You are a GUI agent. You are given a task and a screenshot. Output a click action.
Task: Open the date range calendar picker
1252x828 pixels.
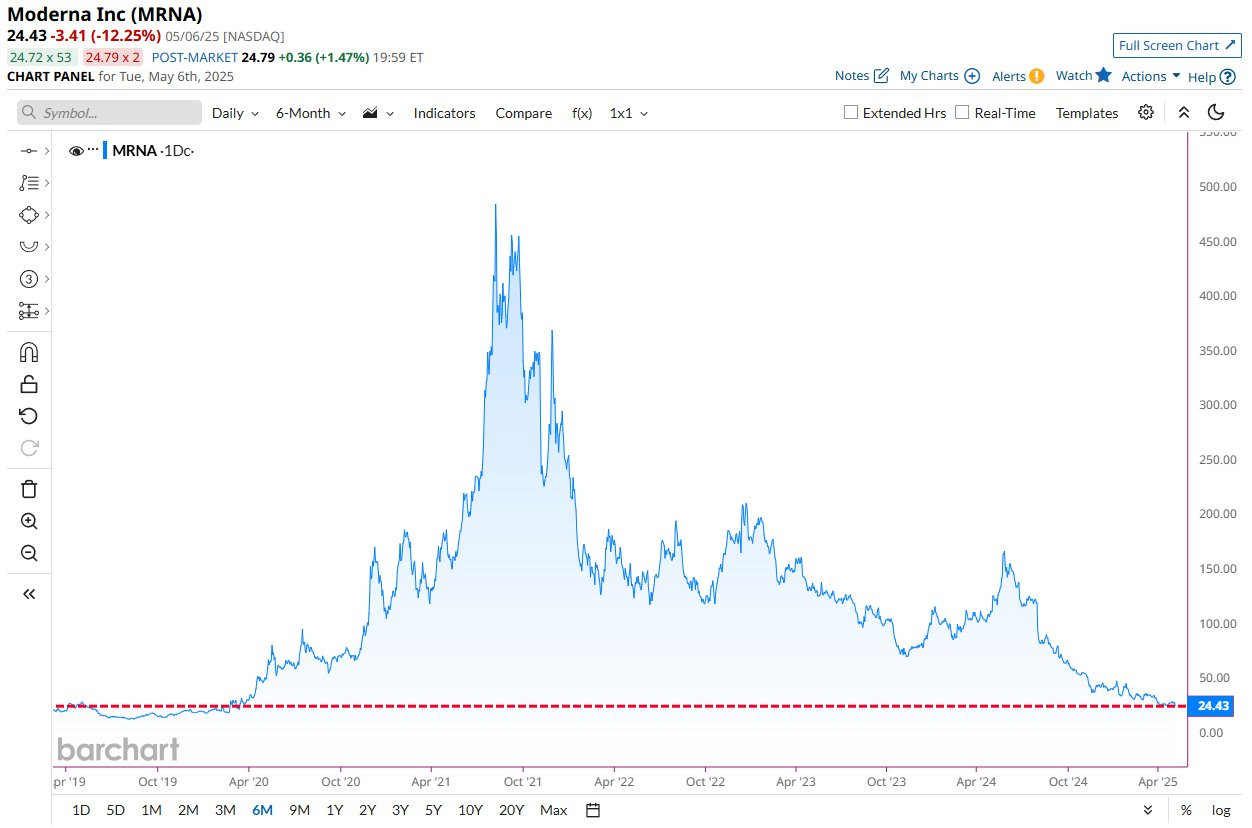pos(593,810)
